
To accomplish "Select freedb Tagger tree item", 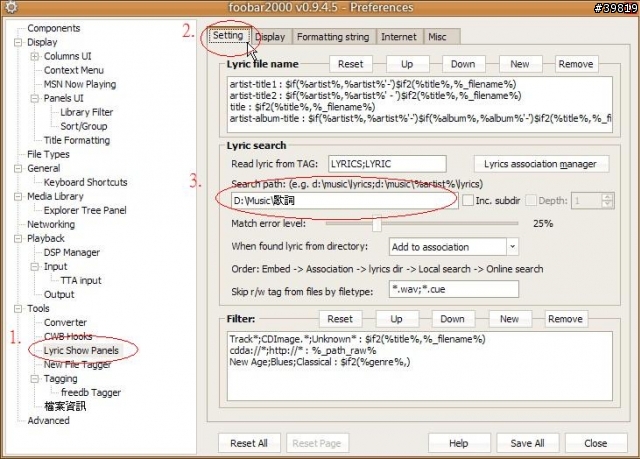I will [91, 392].
